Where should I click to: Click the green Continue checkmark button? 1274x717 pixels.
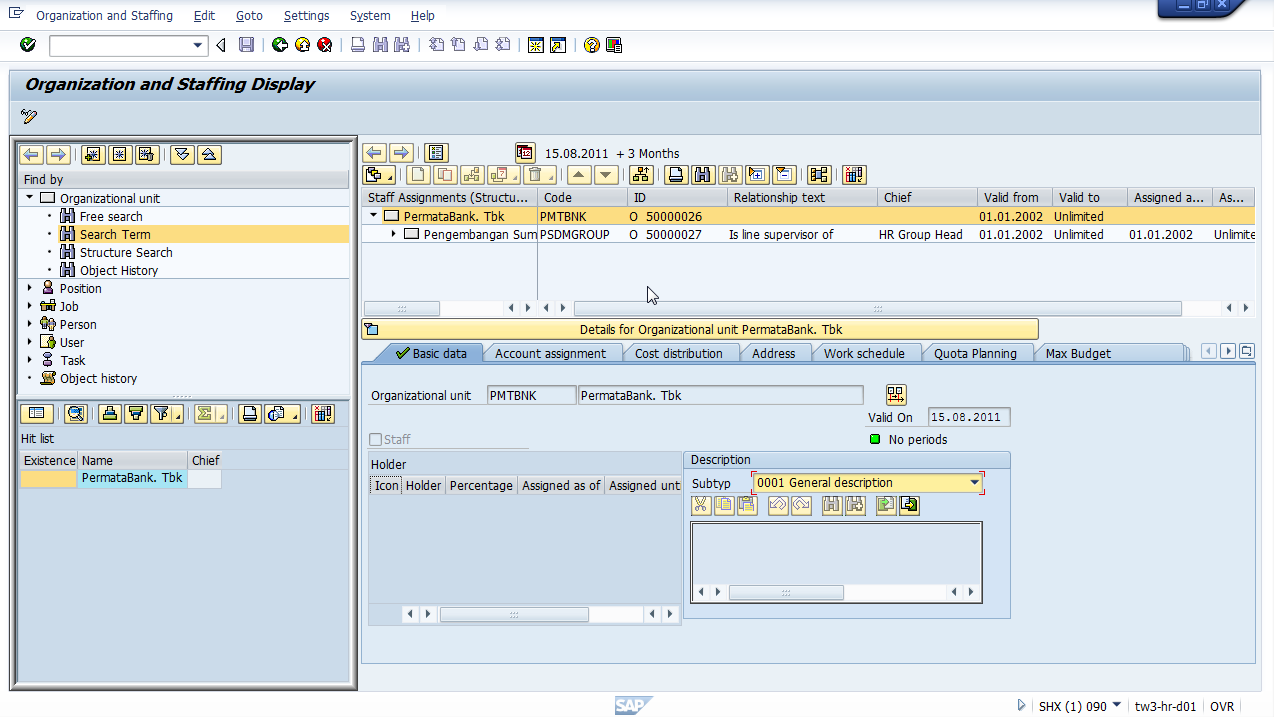click(27, 45)
